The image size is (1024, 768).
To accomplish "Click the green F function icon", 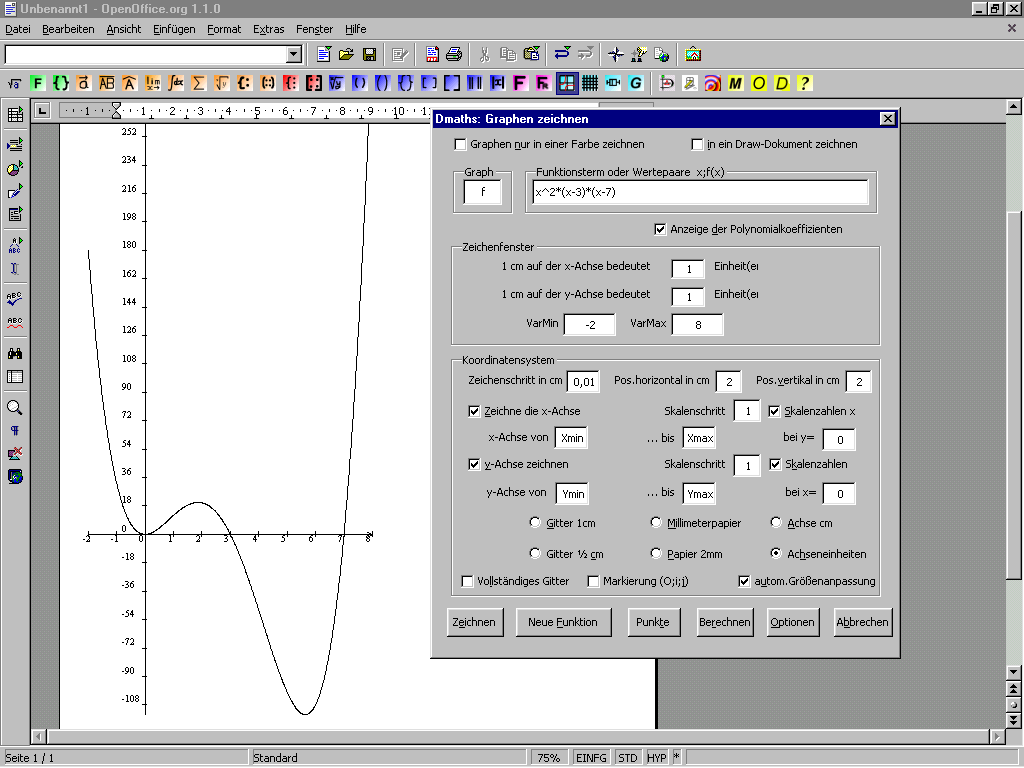I will (38, 83).
